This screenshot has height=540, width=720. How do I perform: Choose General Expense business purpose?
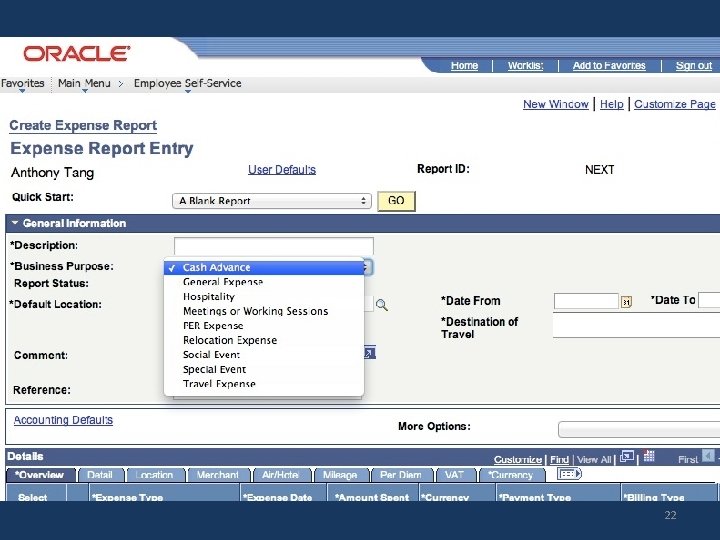[264, 282]
